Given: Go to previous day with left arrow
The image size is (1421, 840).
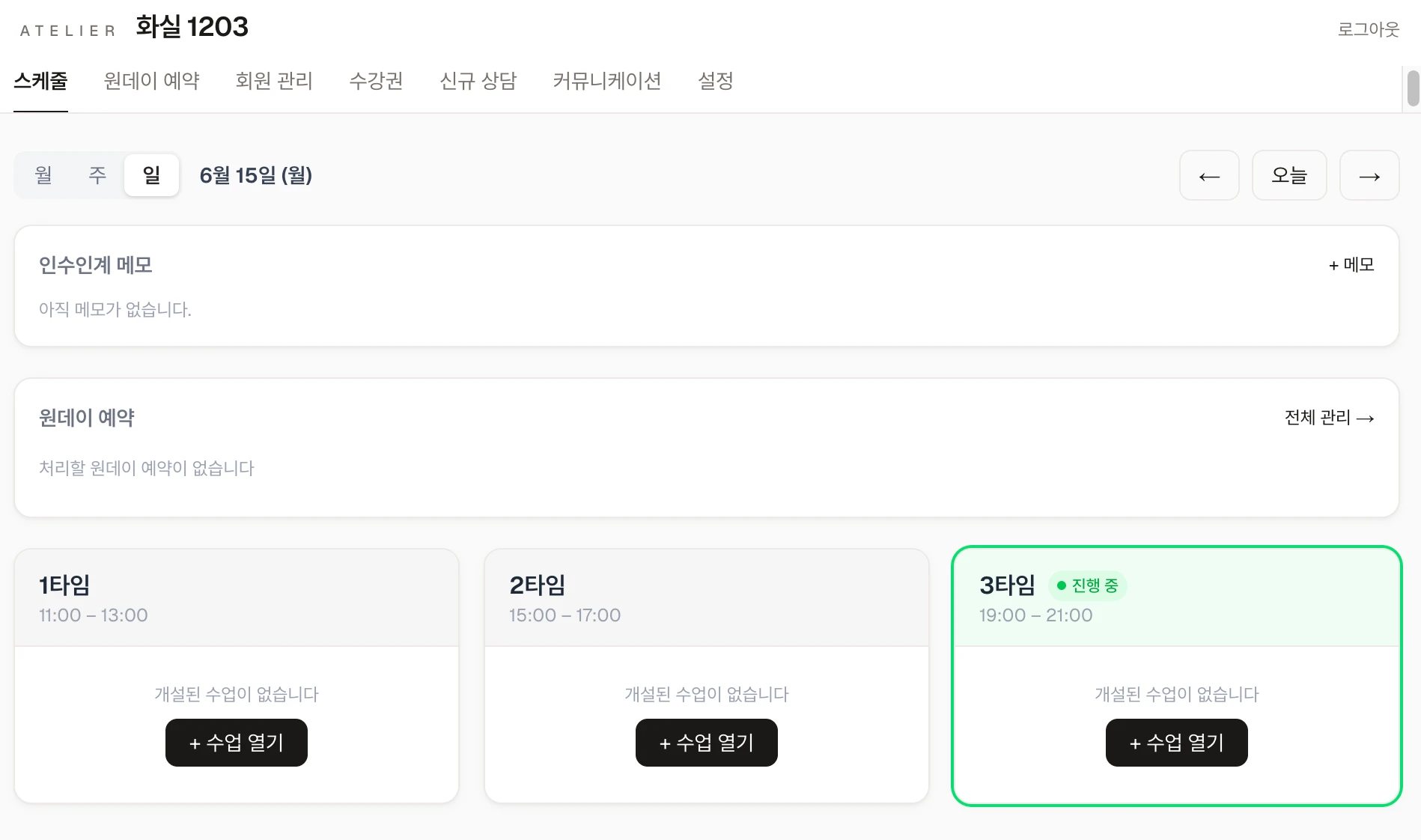Looking at the screenshot, I should point(1209,176).
